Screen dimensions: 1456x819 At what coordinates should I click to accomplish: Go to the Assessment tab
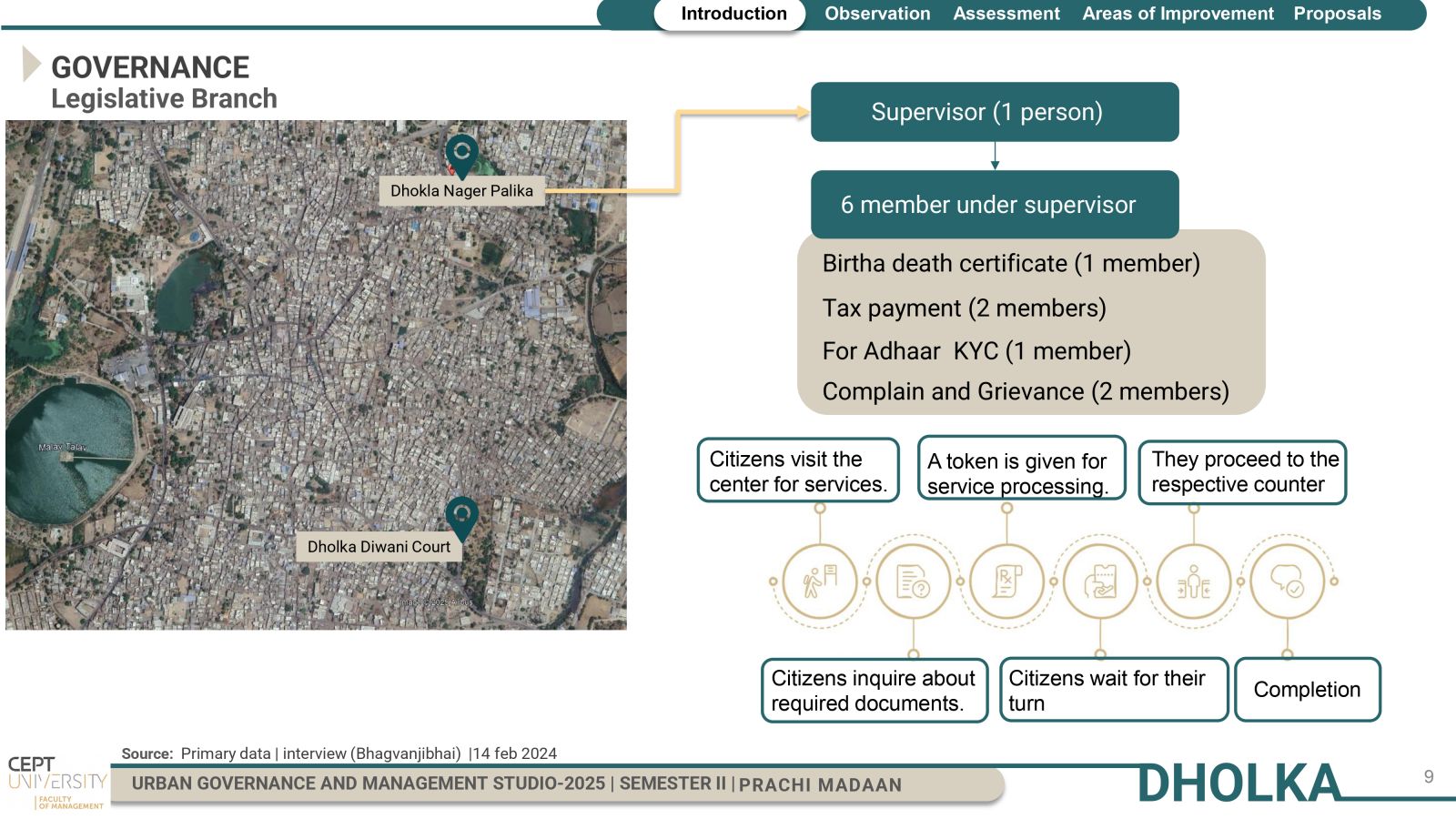(1006, 14)
